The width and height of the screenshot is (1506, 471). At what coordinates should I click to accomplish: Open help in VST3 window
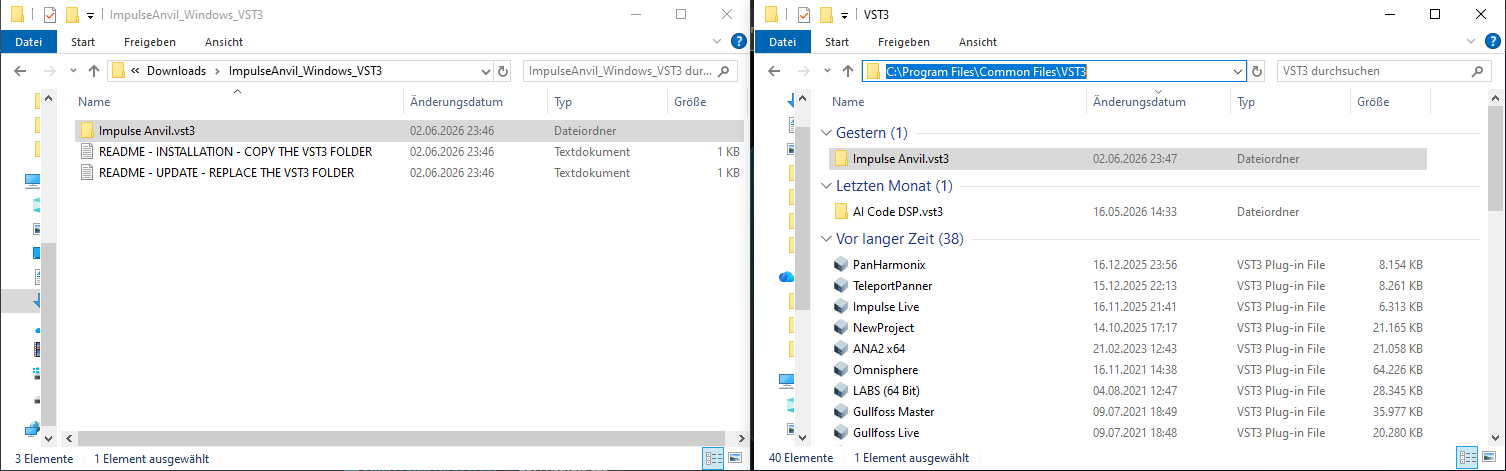pos(1493,42)
